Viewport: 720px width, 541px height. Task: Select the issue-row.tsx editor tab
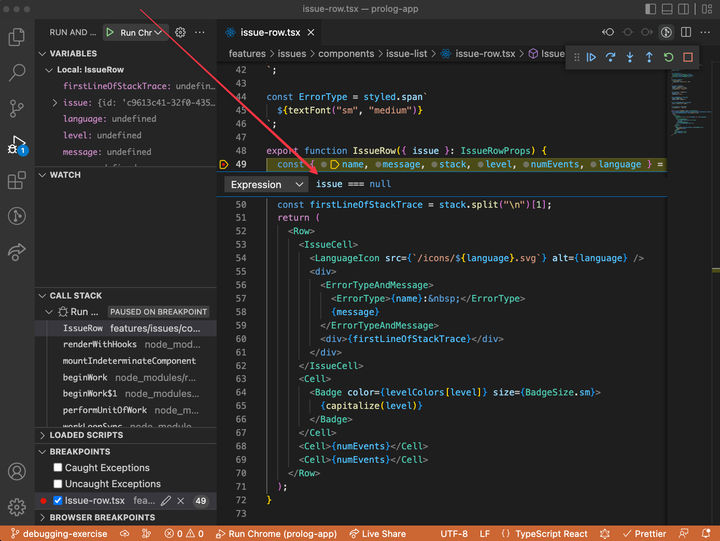271,32
